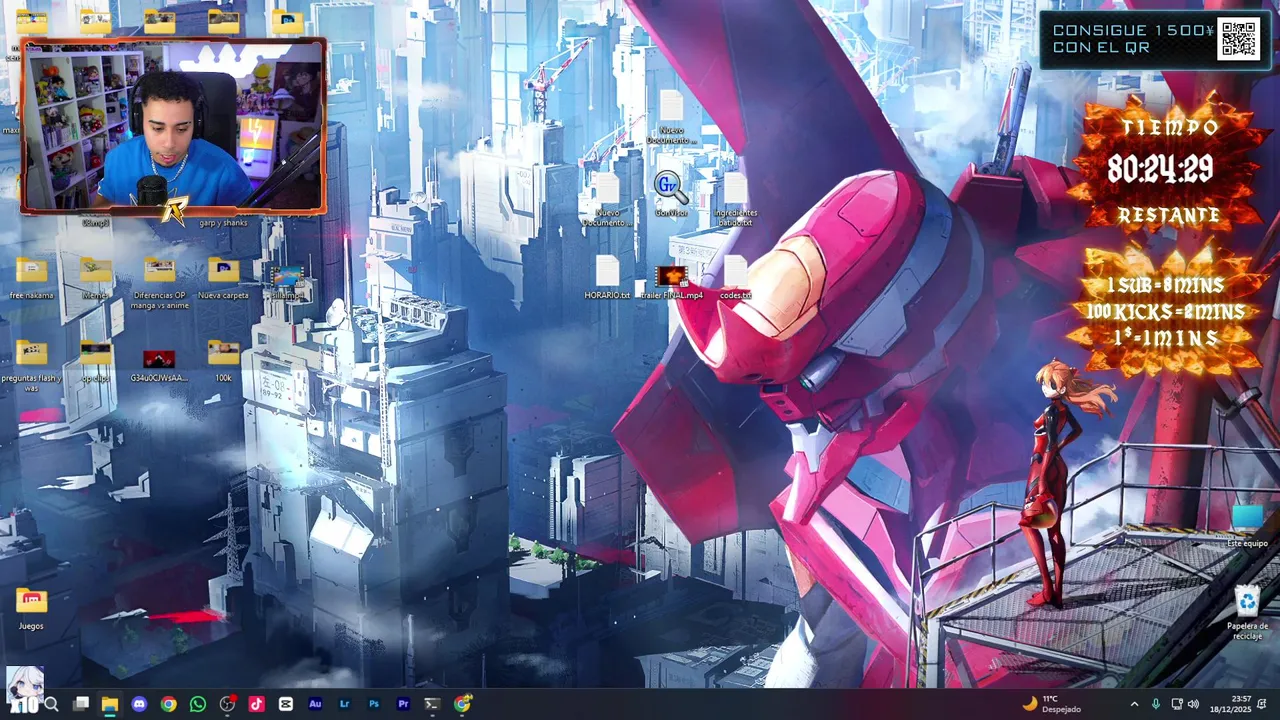Select the Photoshop-thumbnail folder in top row

(x=287, y=20)
